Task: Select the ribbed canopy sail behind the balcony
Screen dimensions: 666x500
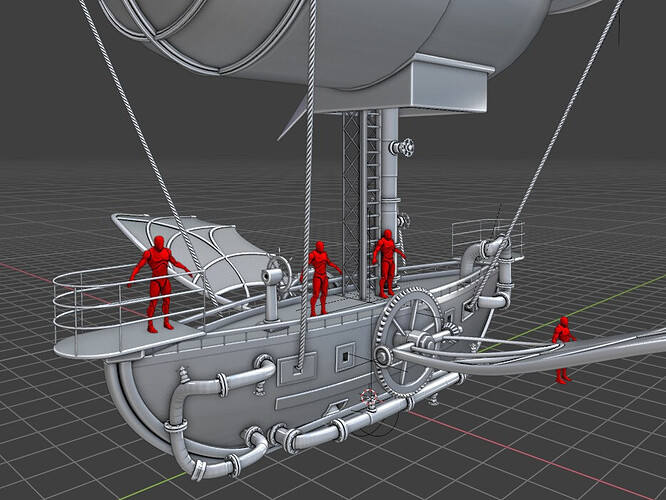Action: point(195,251)
